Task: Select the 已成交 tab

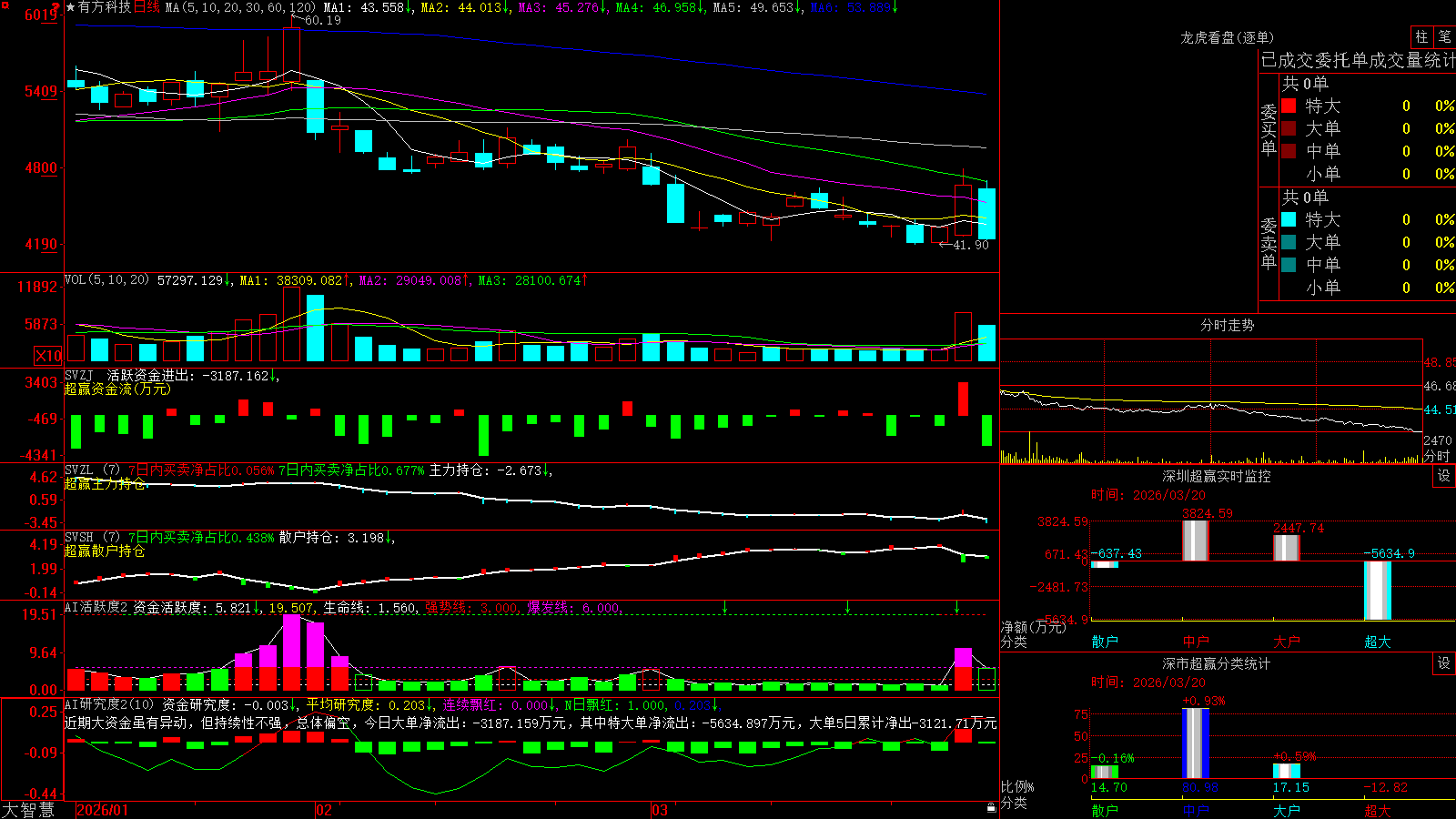Action: 1289,60
